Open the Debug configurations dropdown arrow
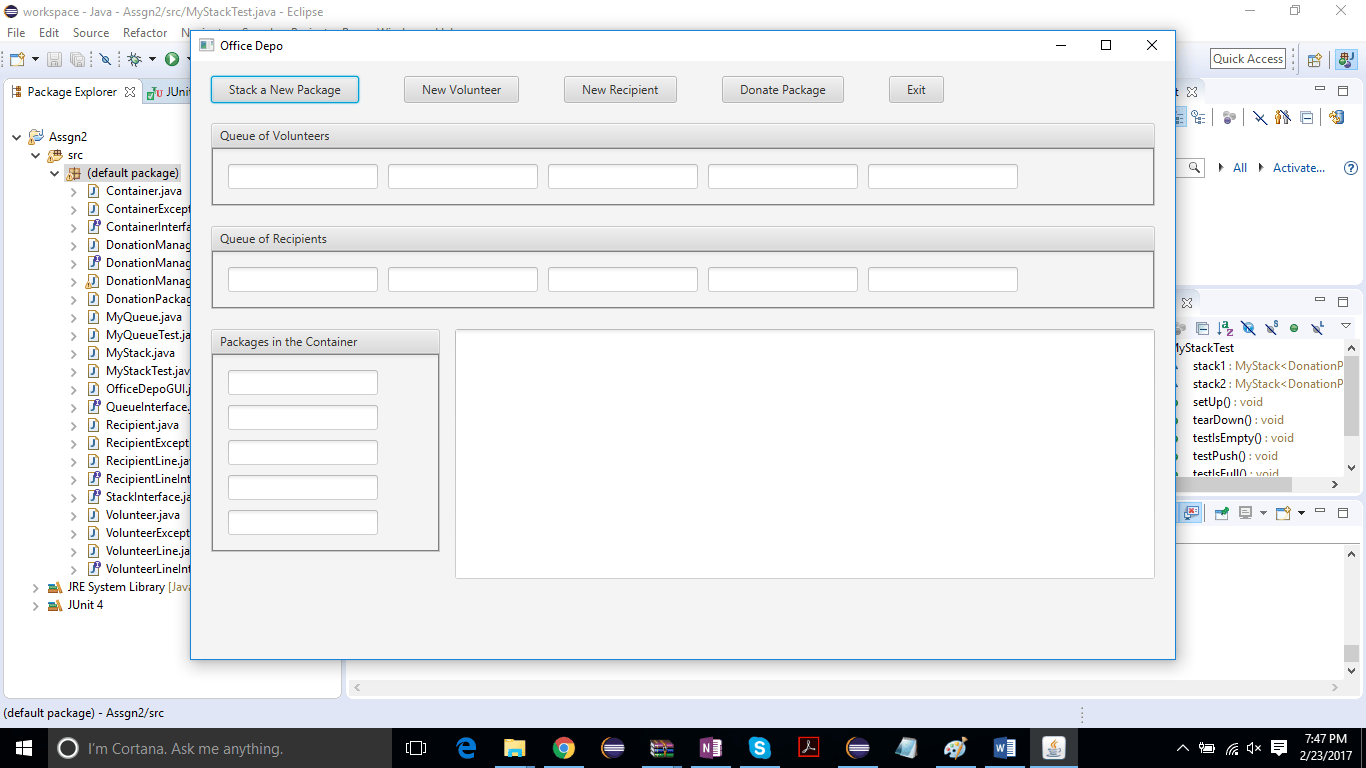1366x768 pixels. pos(152,60)
